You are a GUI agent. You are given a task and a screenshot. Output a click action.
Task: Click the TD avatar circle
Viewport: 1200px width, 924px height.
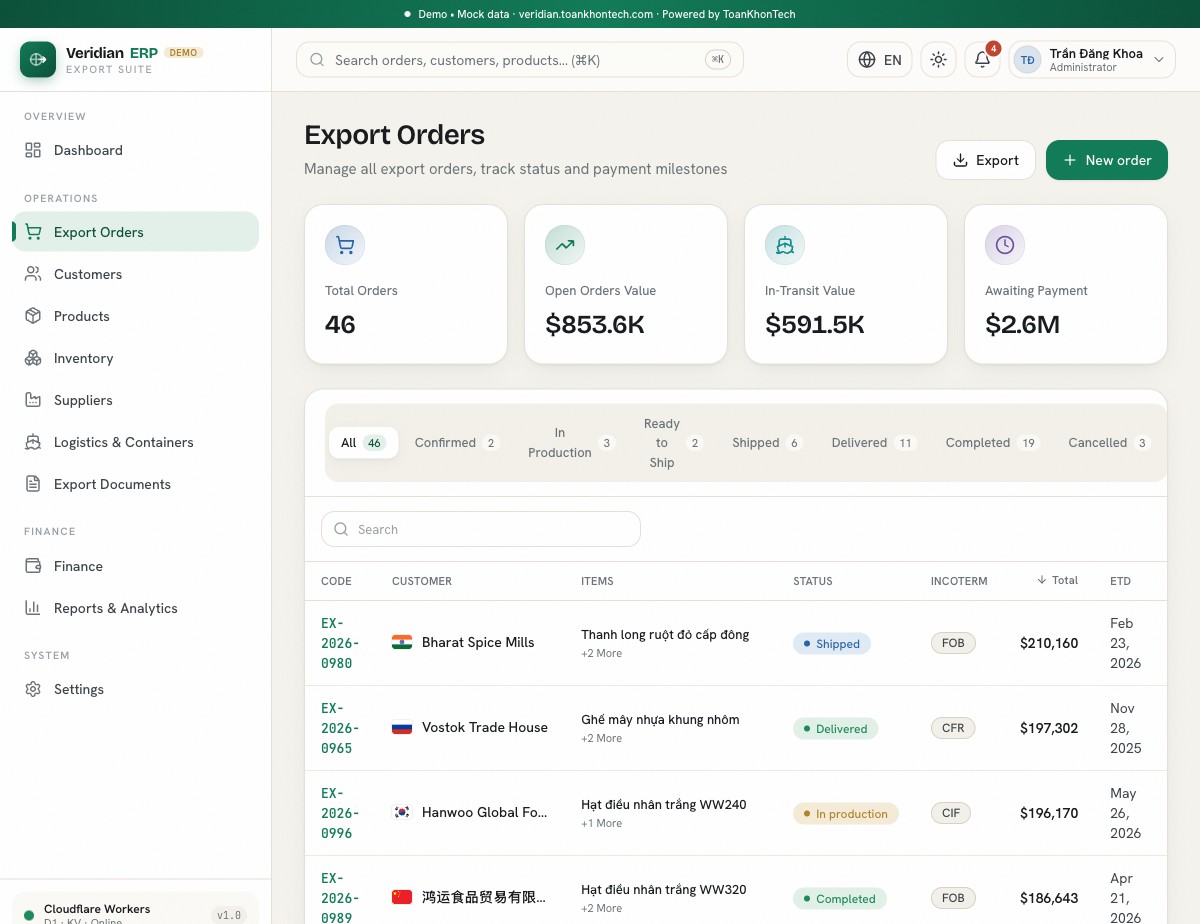pos(1027,60)
